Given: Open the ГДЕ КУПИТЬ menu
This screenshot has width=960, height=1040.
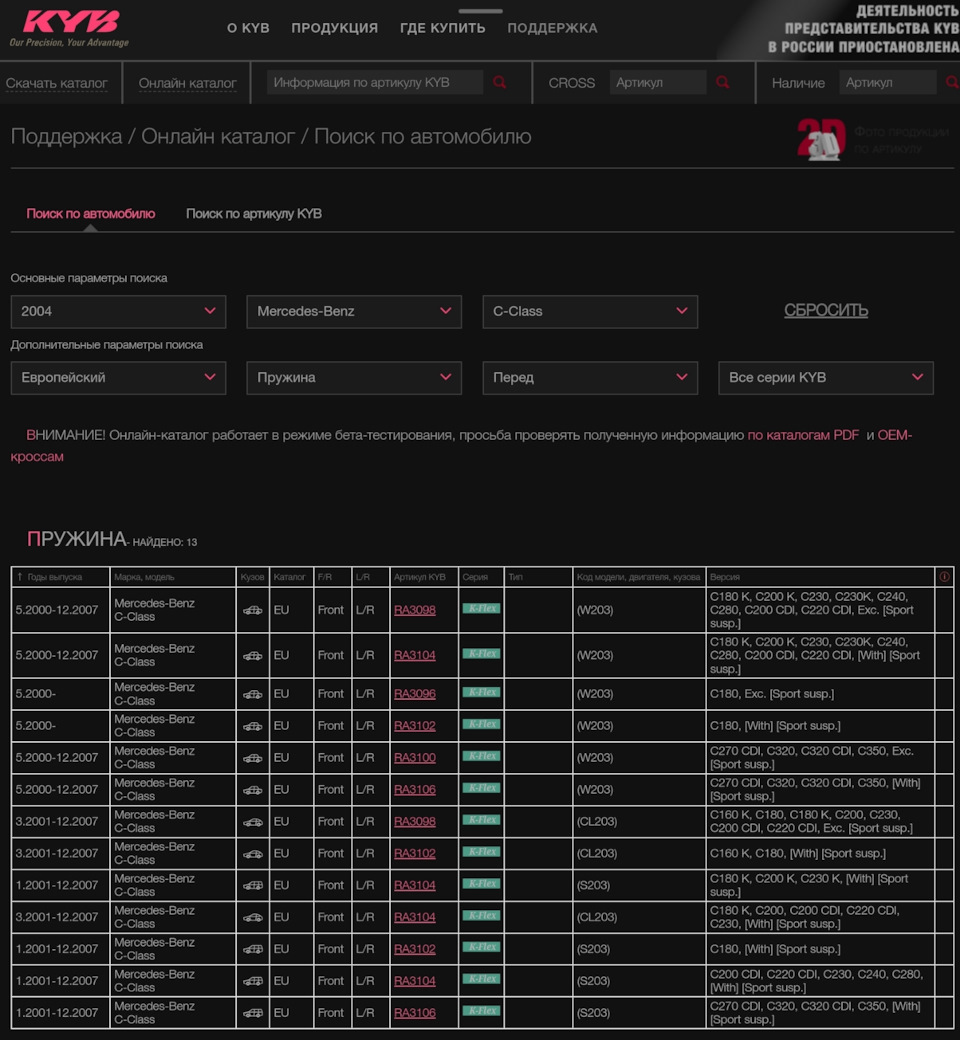Looking at the screenshot, I should click(443, 28).
